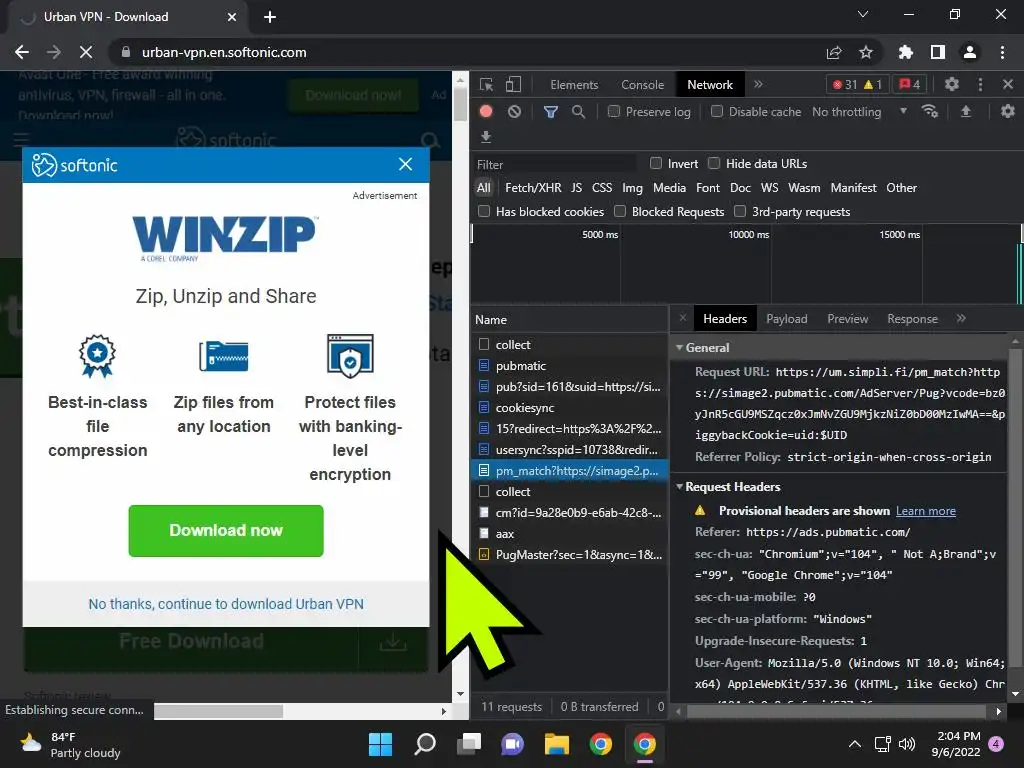Click the address bar URL
This screenshot has width=1024, height=768.
point(224,52)
